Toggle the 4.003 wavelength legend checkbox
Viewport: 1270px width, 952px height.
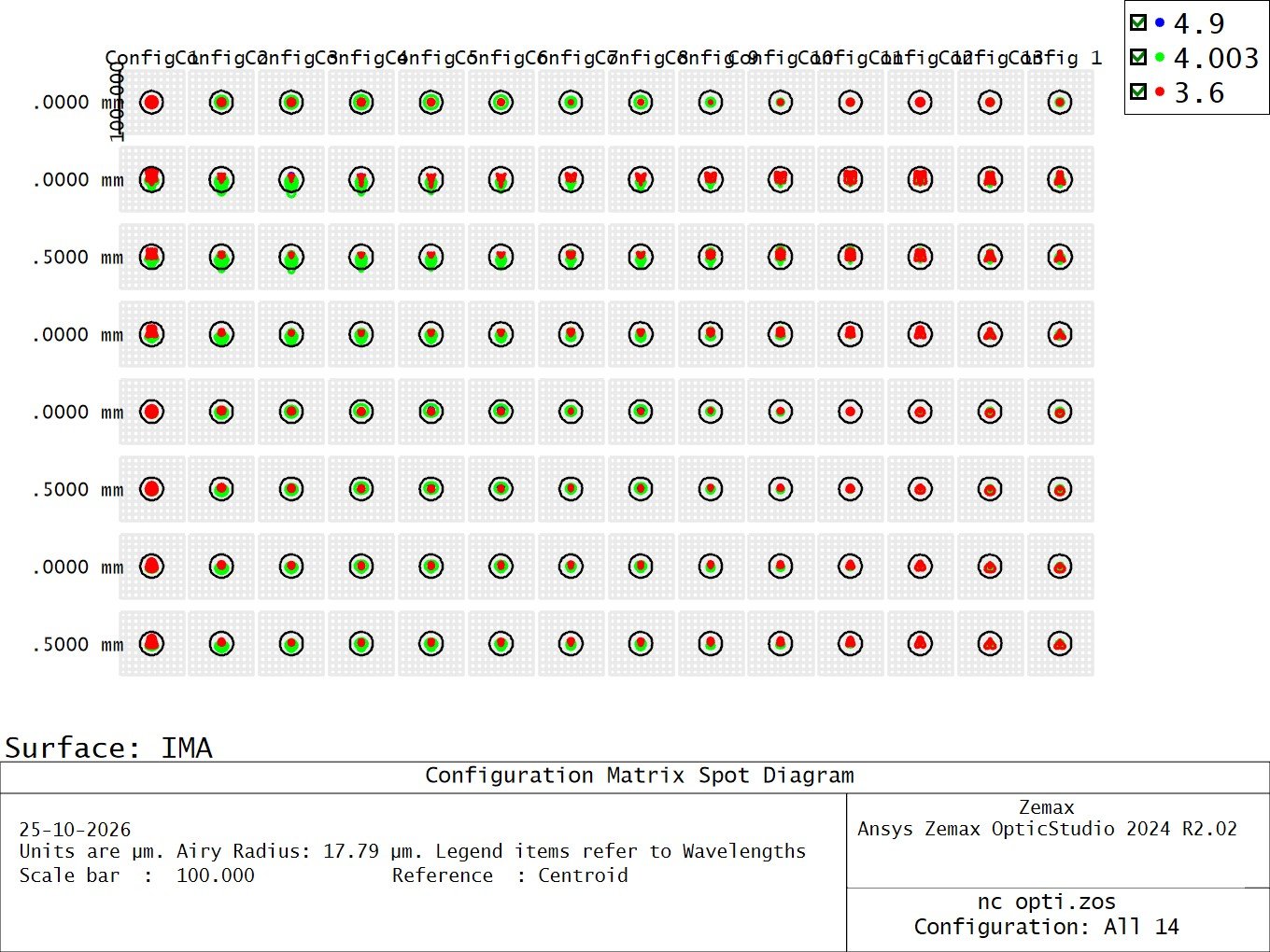(1138, 57)
